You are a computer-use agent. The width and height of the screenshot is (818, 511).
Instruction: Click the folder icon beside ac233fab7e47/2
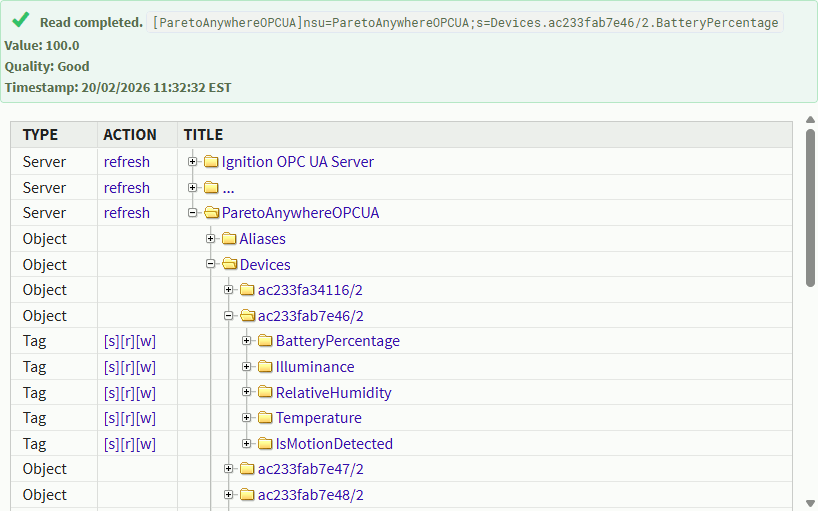(x=247, y=469)
